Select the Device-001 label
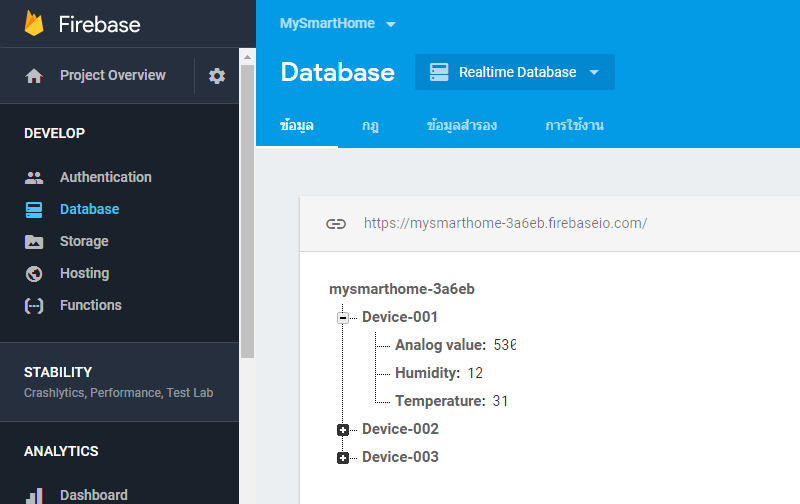 pos(399,317)
